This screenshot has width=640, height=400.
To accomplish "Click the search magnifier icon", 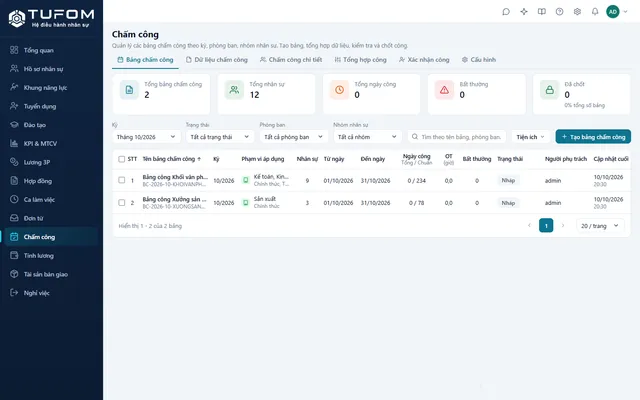I will (x=415, y=137).
